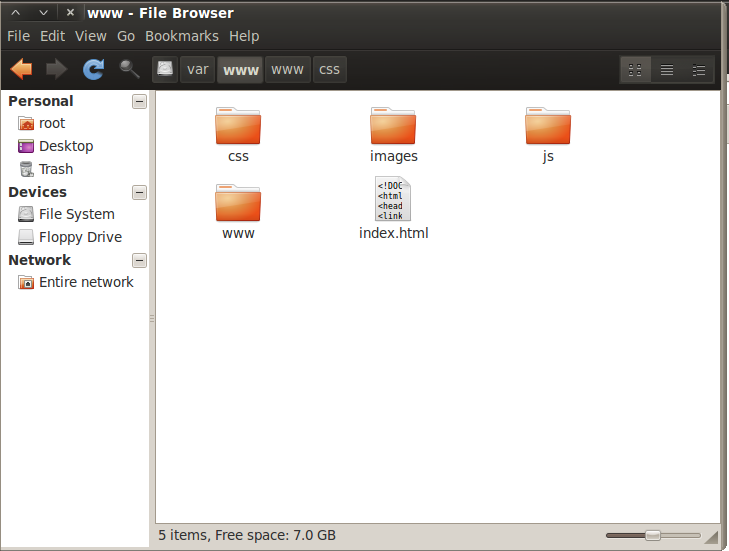Click the 'index.html' file name
Image resolution: width=729 pixels, height=551 pixels.
point(393,233)
